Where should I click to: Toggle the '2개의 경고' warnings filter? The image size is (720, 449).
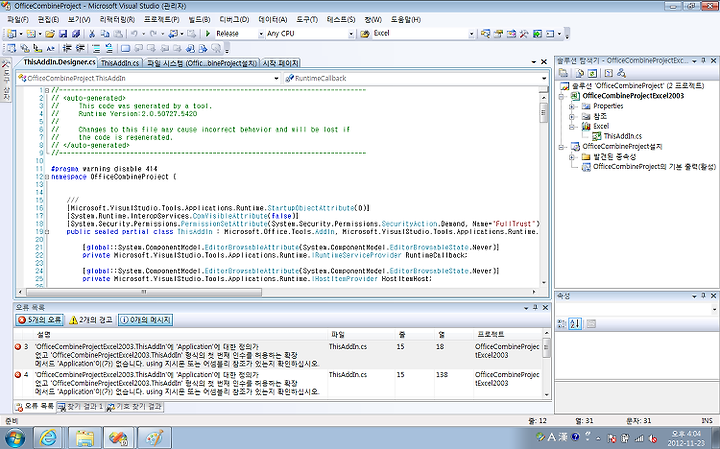pos(90,320)
